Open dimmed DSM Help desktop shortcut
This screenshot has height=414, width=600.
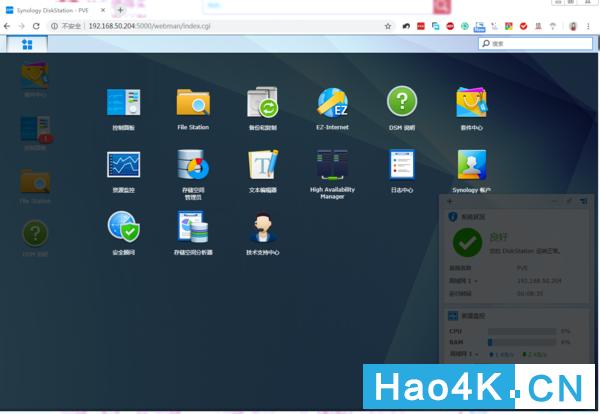point(35,233)
